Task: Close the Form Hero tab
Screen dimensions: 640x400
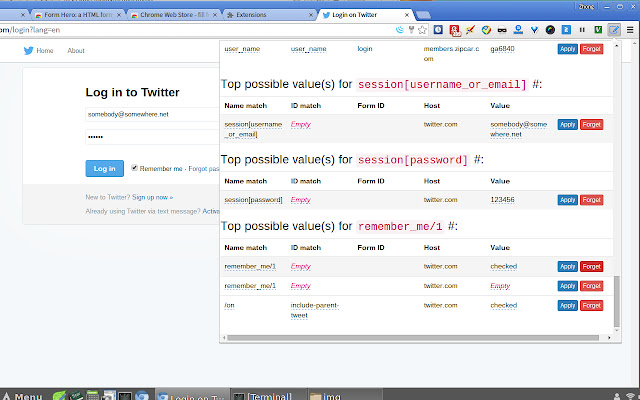Action: click(119, 15)
